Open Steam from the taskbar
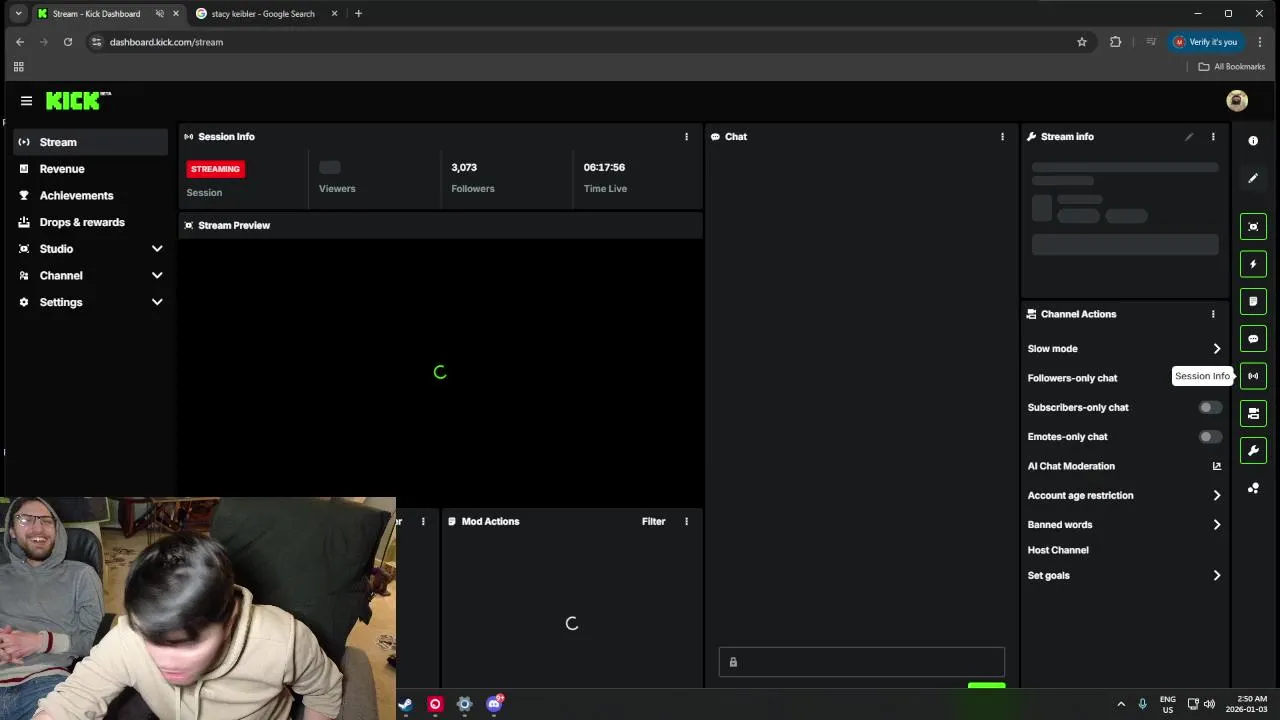 [x=405, y=704]
